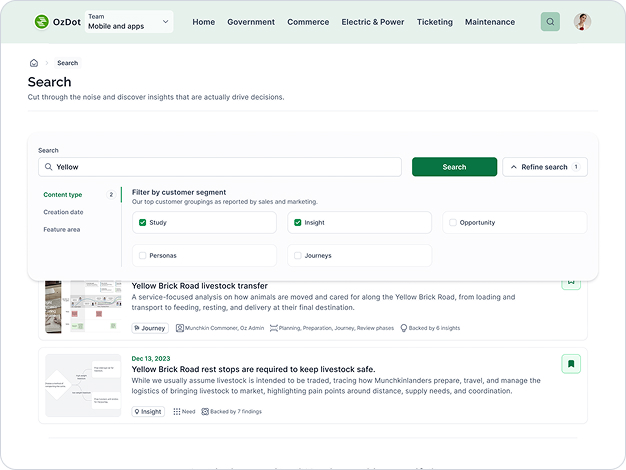Open the Team Mobile and apps dropdown
Image resolution: width=626 pixels, height=470 pixels.
click(x=129, y=22)
